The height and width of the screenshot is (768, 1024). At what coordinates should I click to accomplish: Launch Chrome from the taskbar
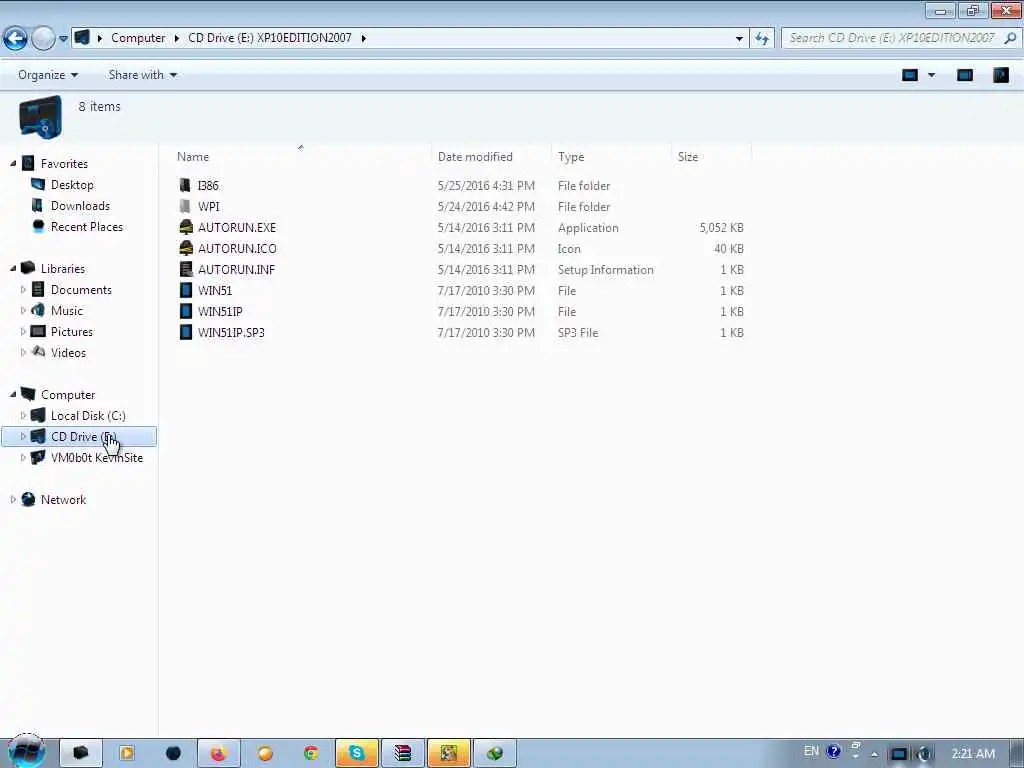point(311,753)
